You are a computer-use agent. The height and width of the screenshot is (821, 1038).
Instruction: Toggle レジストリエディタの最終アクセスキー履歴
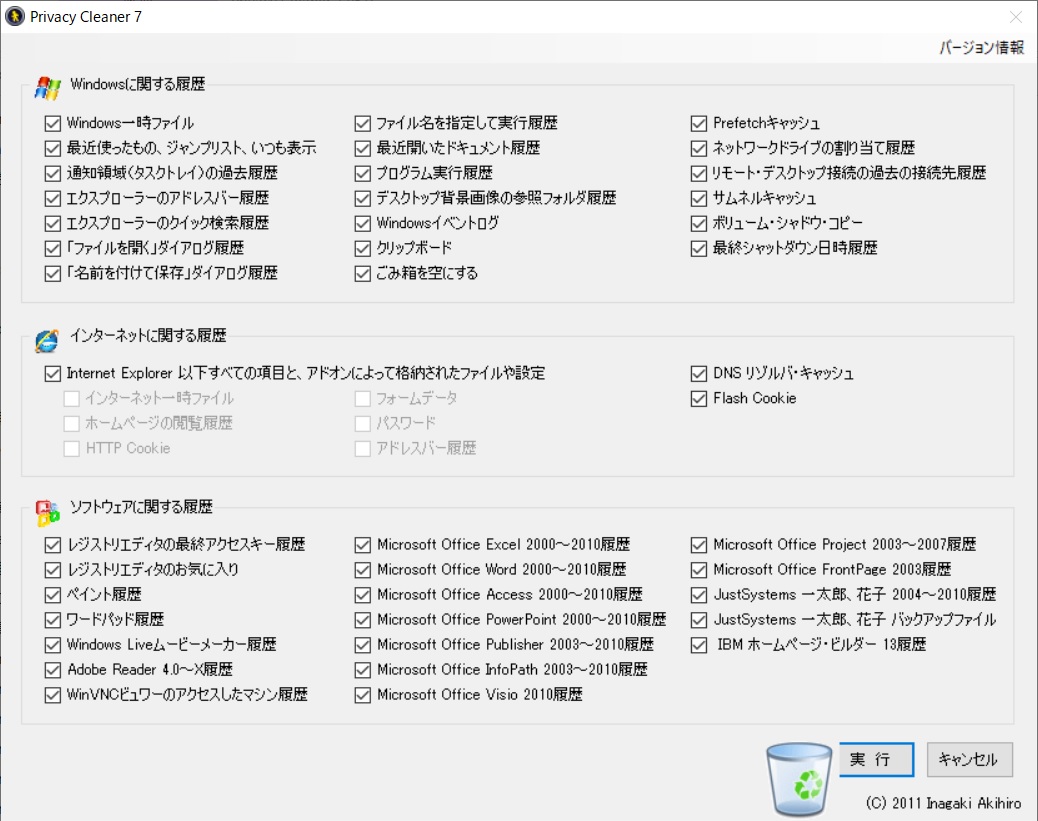coord(52,545)
